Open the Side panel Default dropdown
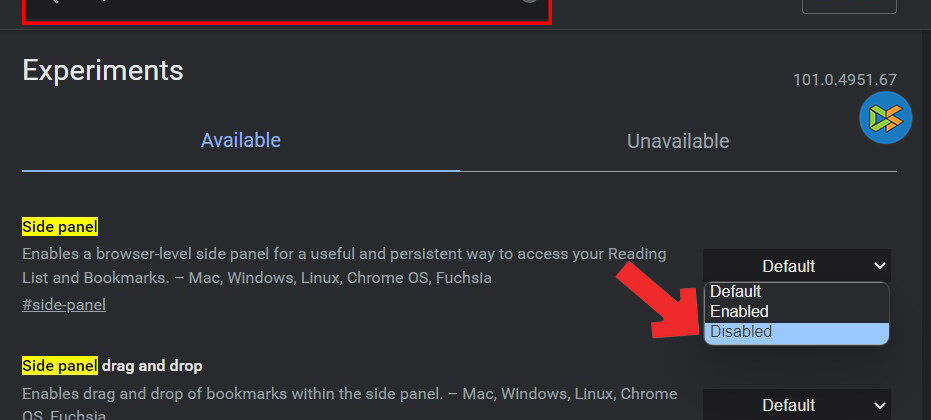The height and width of the screenshot is (420, 931). coord(796,266)
